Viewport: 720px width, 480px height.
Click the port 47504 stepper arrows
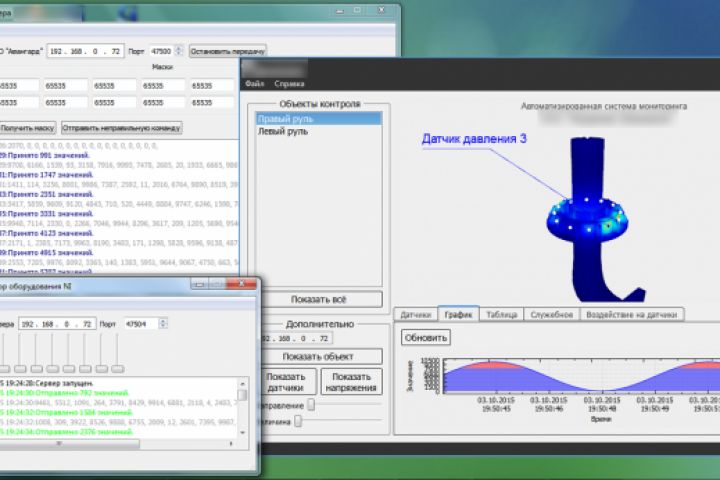163,324
